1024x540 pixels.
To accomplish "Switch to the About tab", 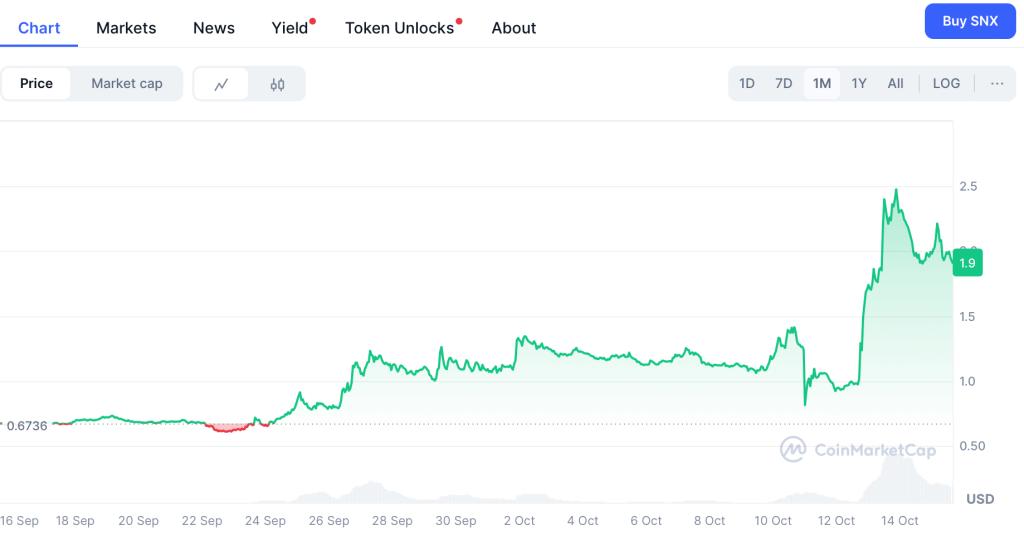I will click(x=514, y=28).
